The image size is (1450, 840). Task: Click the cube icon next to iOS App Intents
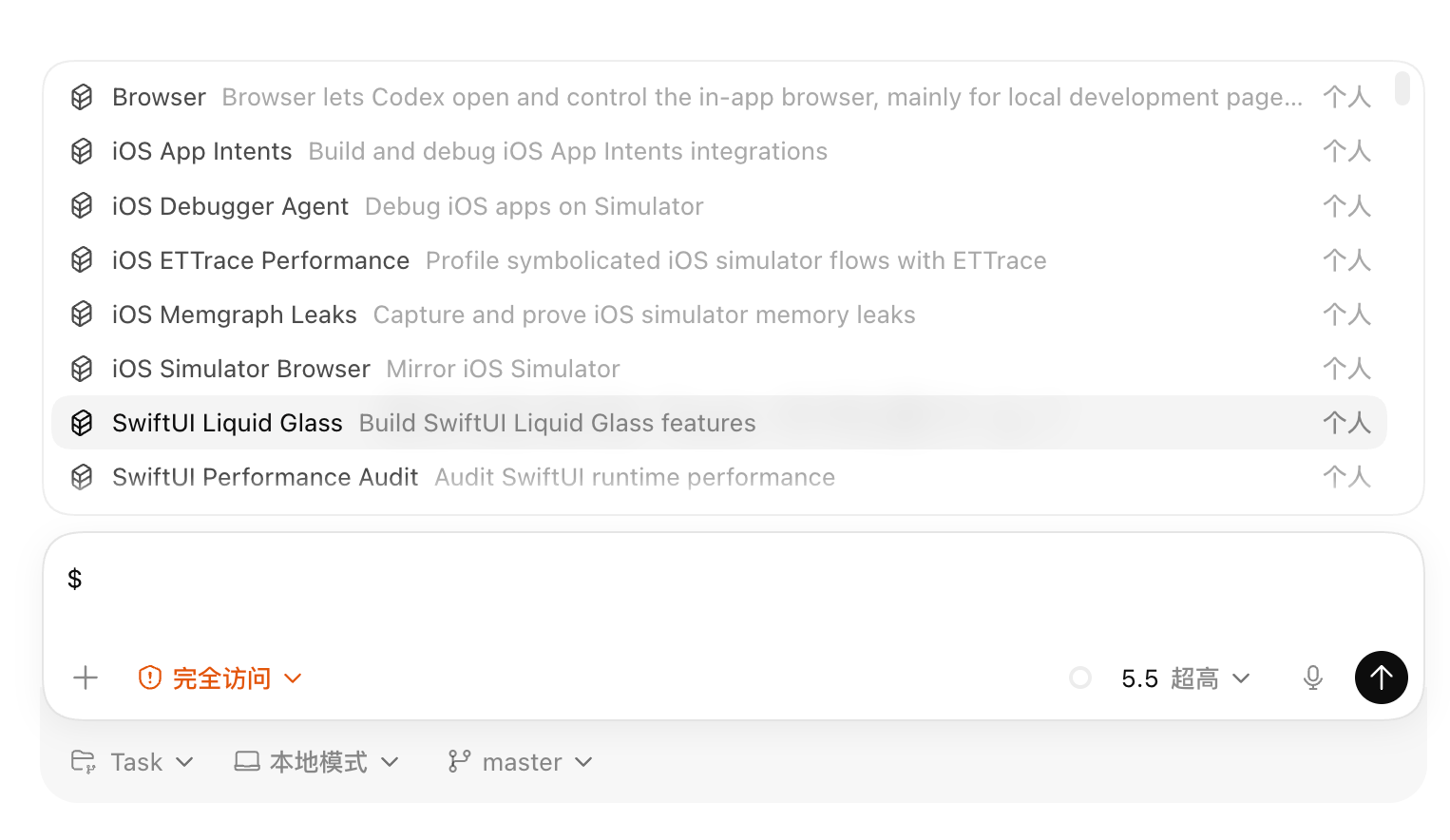point(82,151)
